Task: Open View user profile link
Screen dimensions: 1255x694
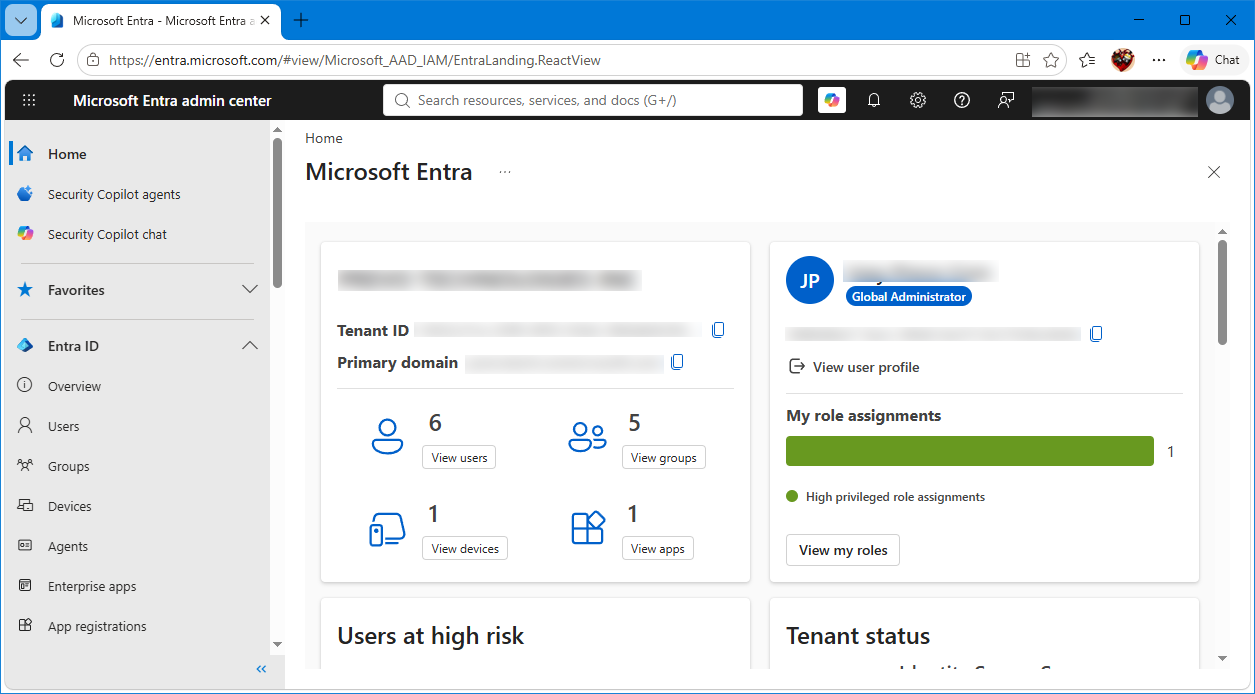Action: tap(854, 367)
